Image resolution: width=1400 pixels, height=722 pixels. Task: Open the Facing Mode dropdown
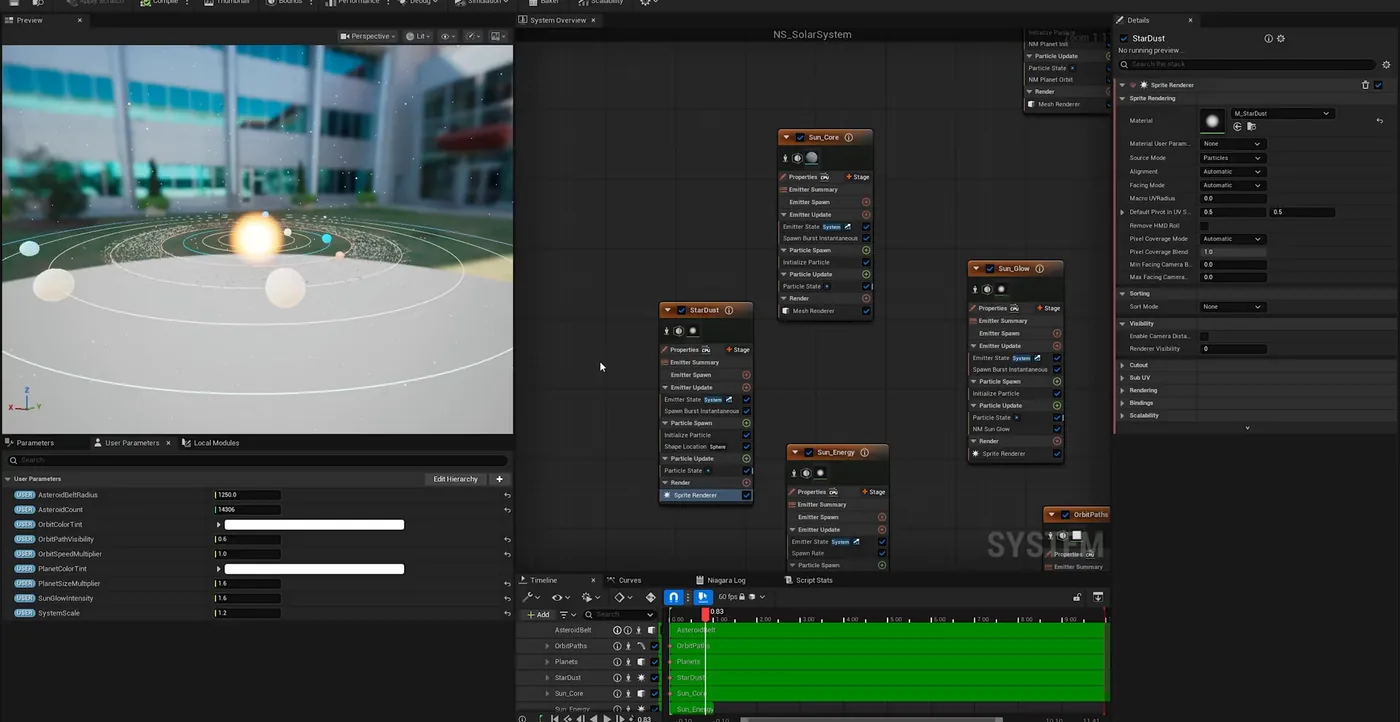1232,185
